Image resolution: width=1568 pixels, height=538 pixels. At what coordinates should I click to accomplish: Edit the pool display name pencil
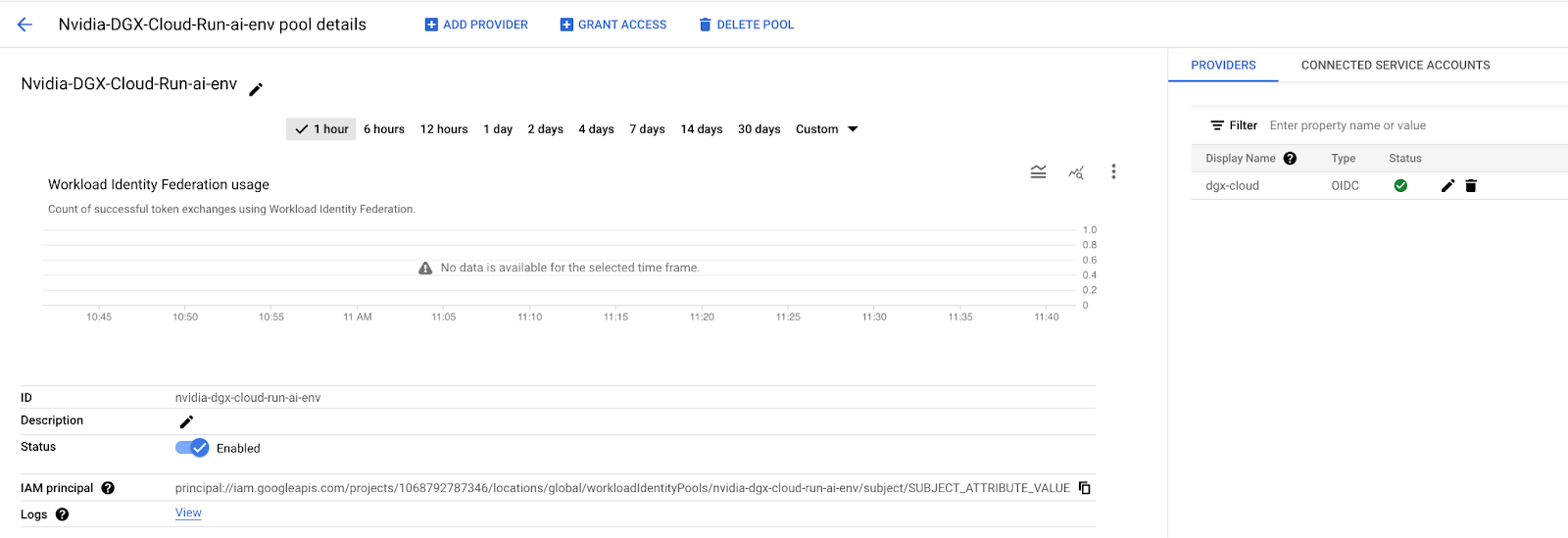tap(256, 89)
